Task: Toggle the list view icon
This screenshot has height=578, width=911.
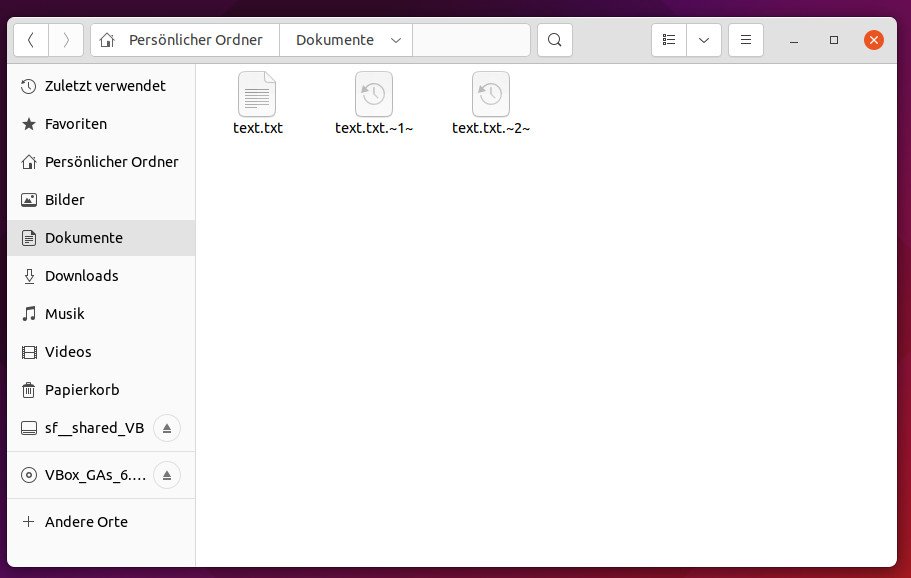Action: 670,40
